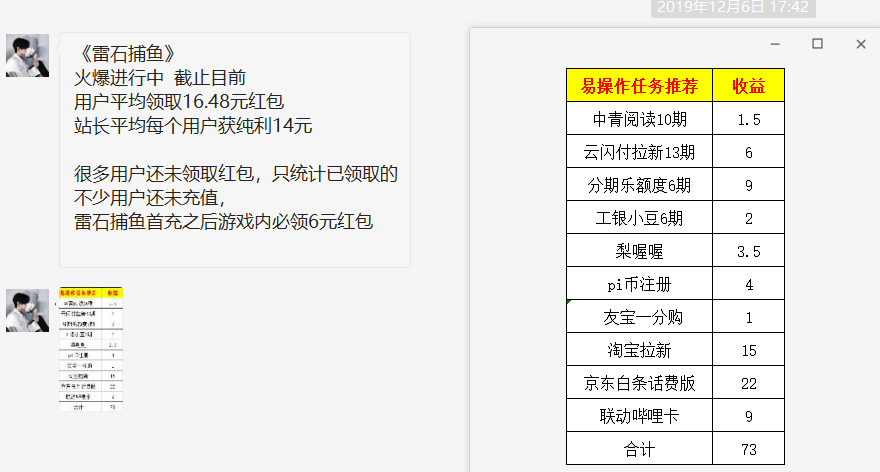Click the 22 value for 京东白条话费版
Screen dimensions: 880x472
point(749,383)
